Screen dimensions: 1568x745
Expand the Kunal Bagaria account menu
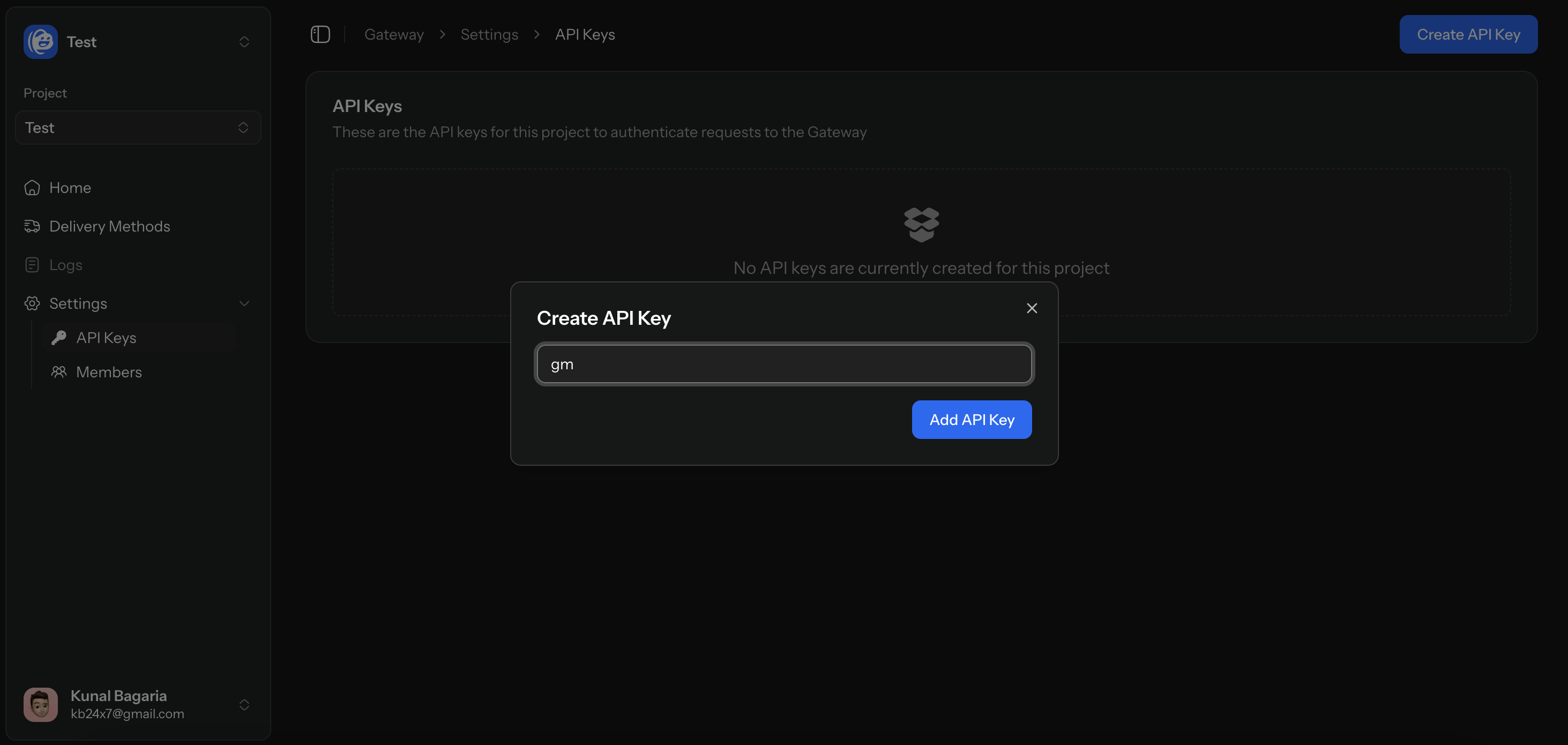(244, 704)
